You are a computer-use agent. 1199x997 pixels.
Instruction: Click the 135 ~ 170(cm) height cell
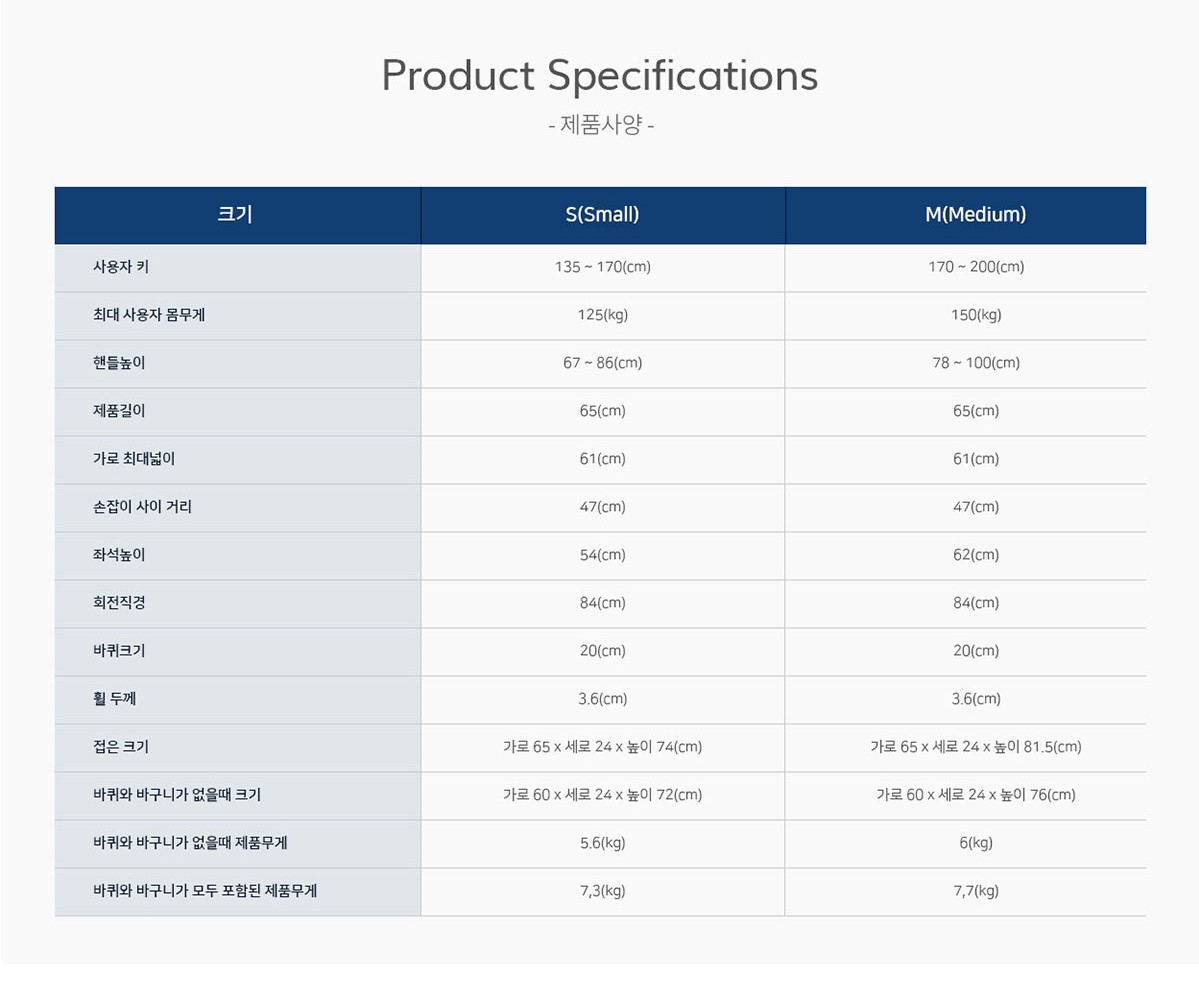[602, 267]
